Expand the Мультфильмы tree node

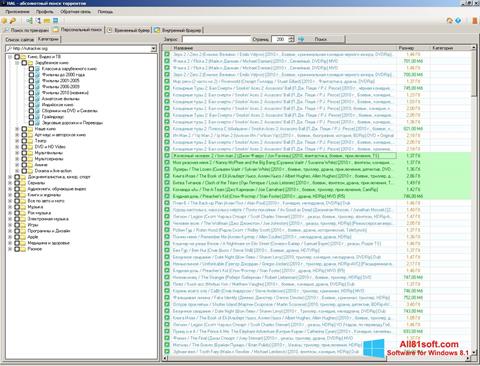tap(17, 153)
